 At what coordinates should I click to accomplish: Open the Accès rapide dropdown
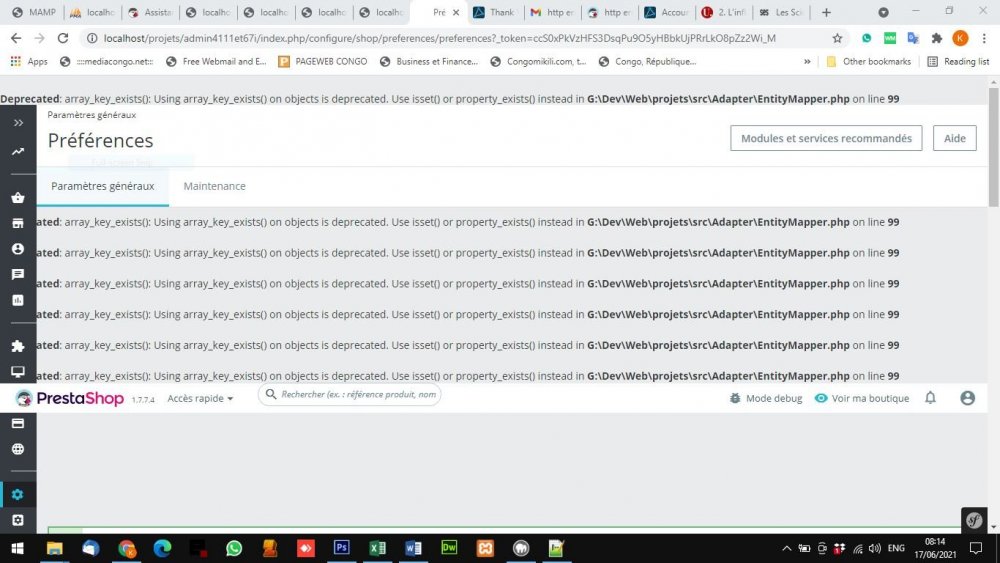point(200,398)
